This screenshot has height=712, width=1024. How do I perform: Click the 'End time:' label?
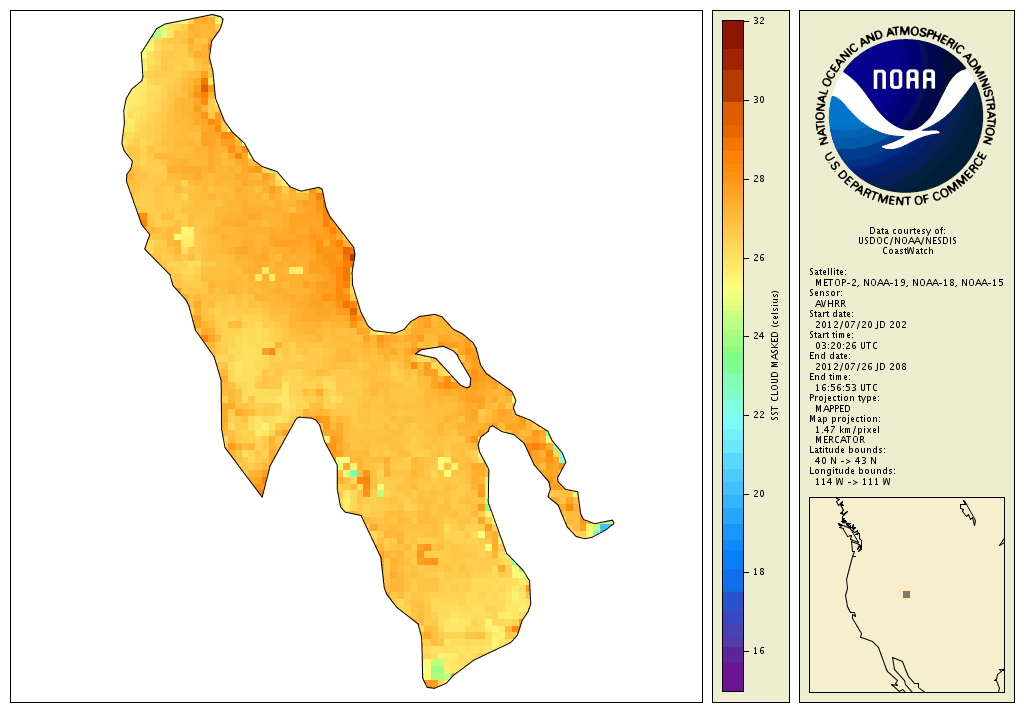click(829, 377)
